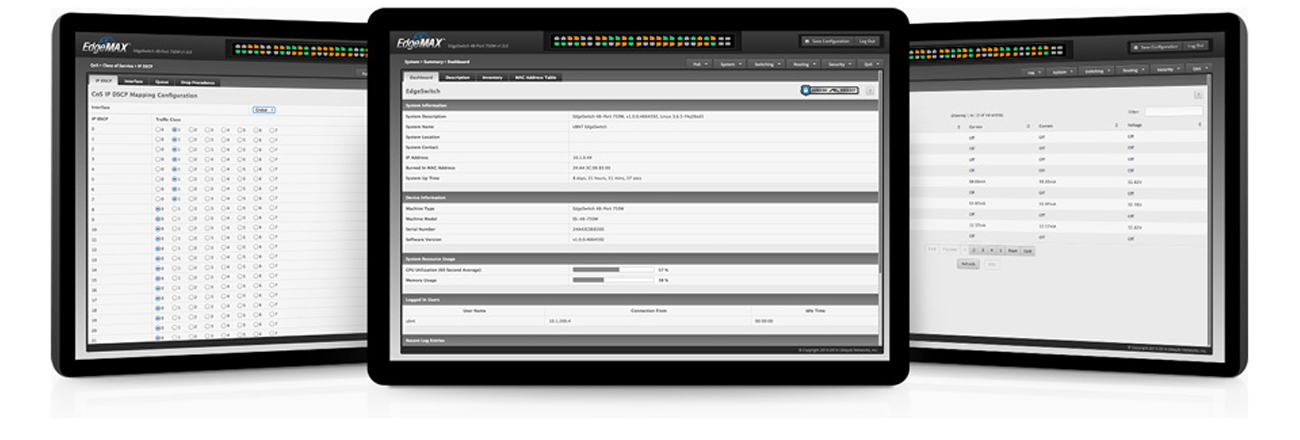Screen dimensions: 1300x440
Task: Select traffic class 7 for IP DSCP 0
Action: pyautogui.click(x=274, y=130)
